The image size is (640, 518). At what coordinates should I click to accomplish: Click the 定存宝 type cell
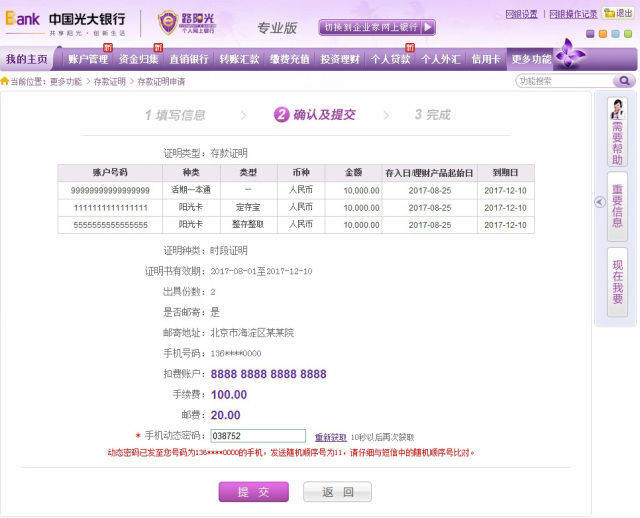coord(248,207)
